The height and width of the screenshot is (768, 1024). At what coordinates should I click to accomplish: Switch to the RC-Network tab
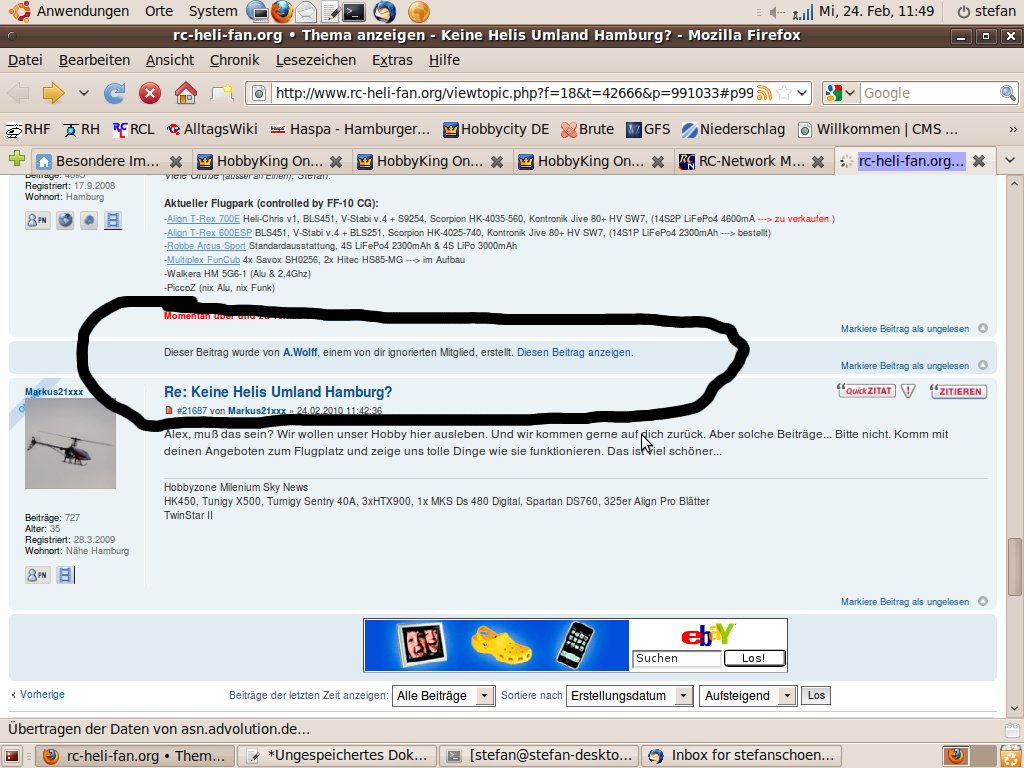coord(752,161)
